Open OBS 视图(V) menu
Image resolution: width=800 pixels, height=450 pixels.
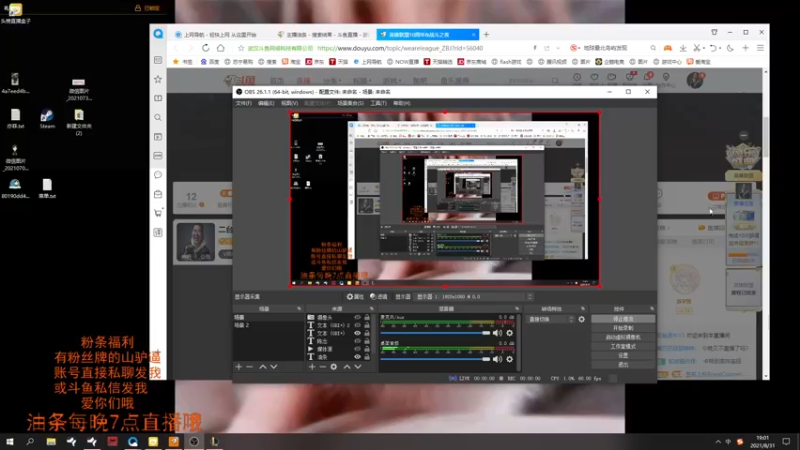pos(289,103)
